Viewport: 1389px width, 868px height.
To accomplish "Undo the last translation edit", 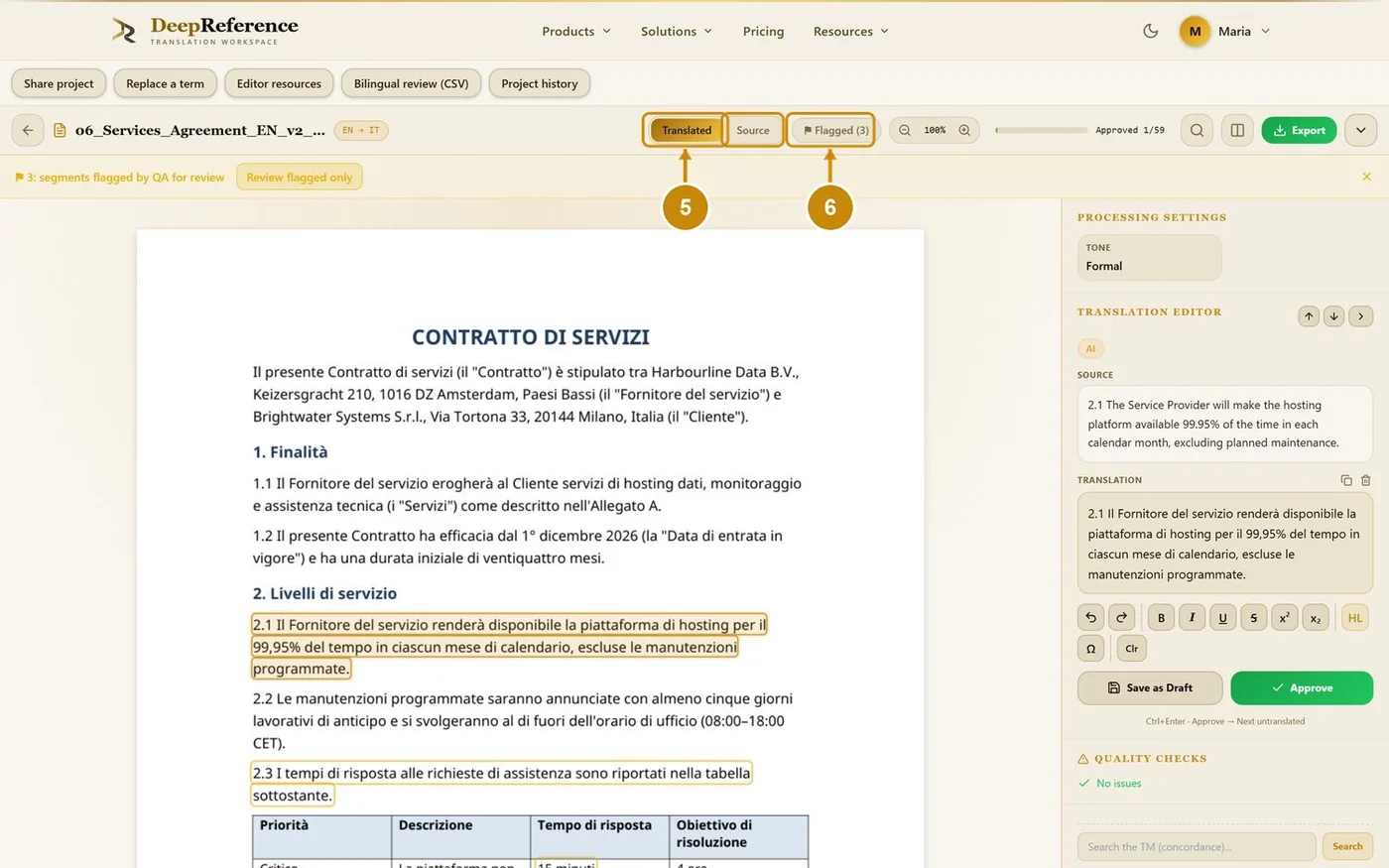I will click(1090, 618).
